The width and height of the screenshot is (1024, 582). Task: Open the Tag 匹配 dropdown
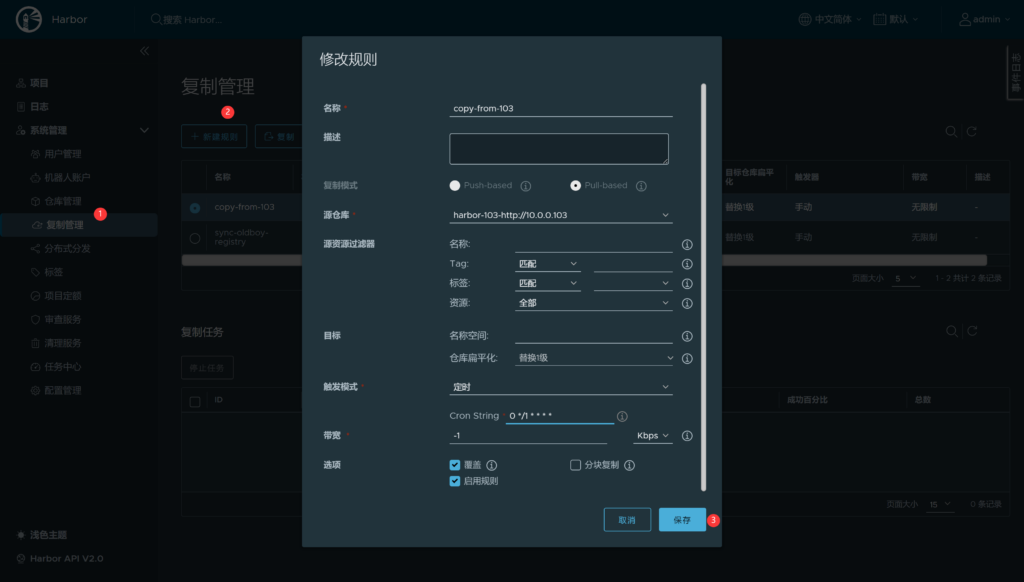547,264
